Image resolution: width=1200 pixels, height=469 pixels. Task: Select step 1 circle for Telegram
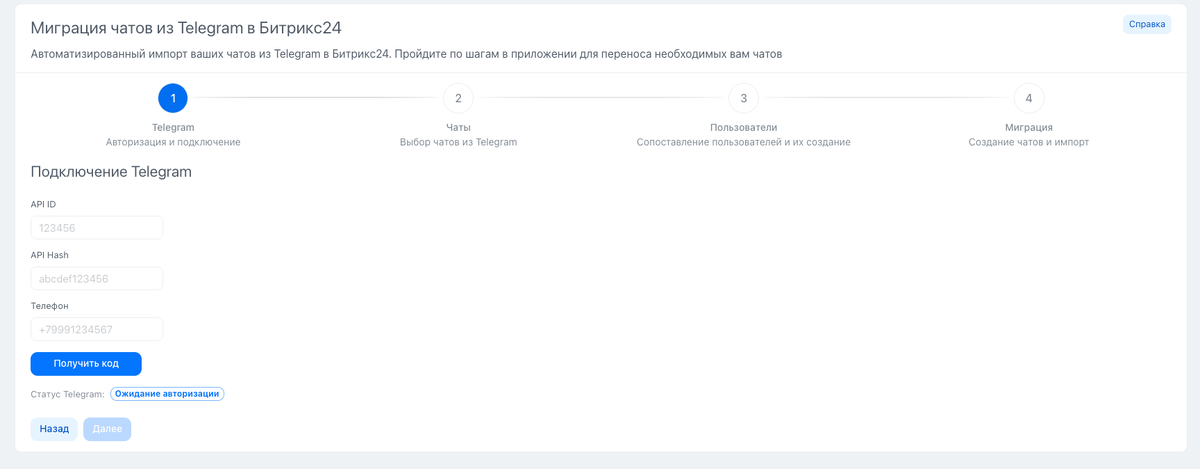pos(173,98)
